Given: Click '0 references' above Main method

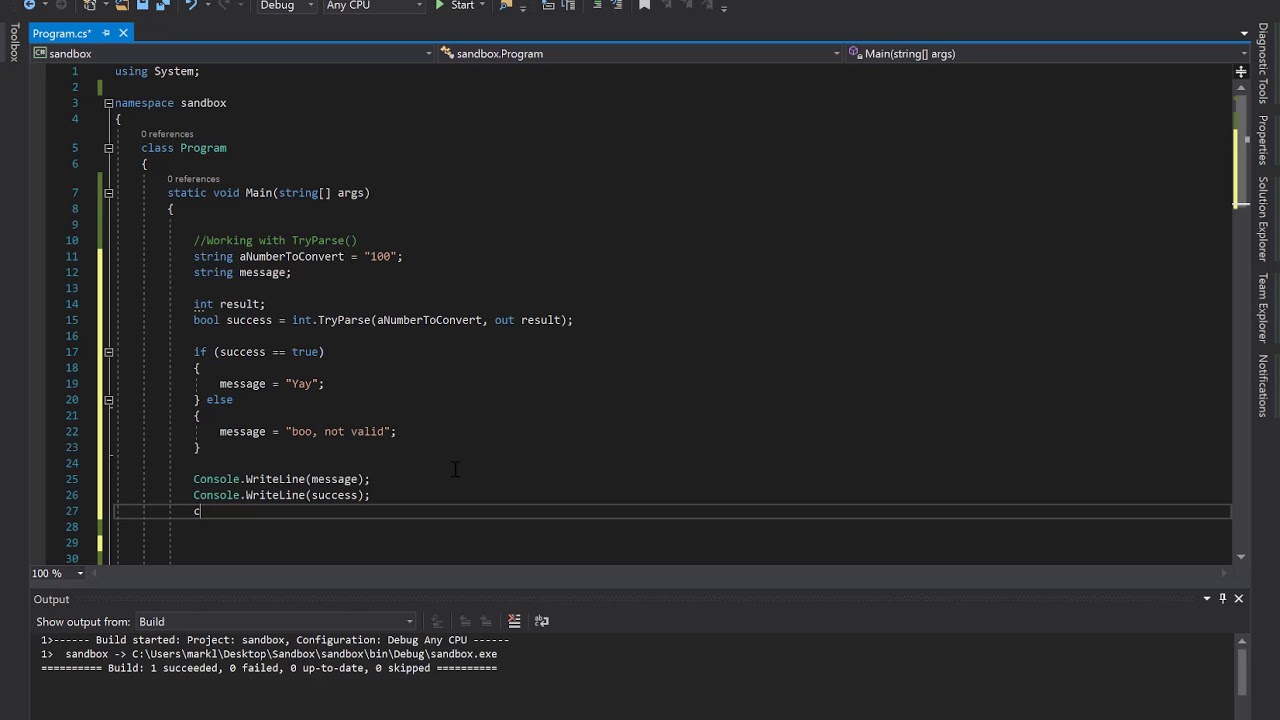Looking at the screenshot, I should tap(193, 179).
